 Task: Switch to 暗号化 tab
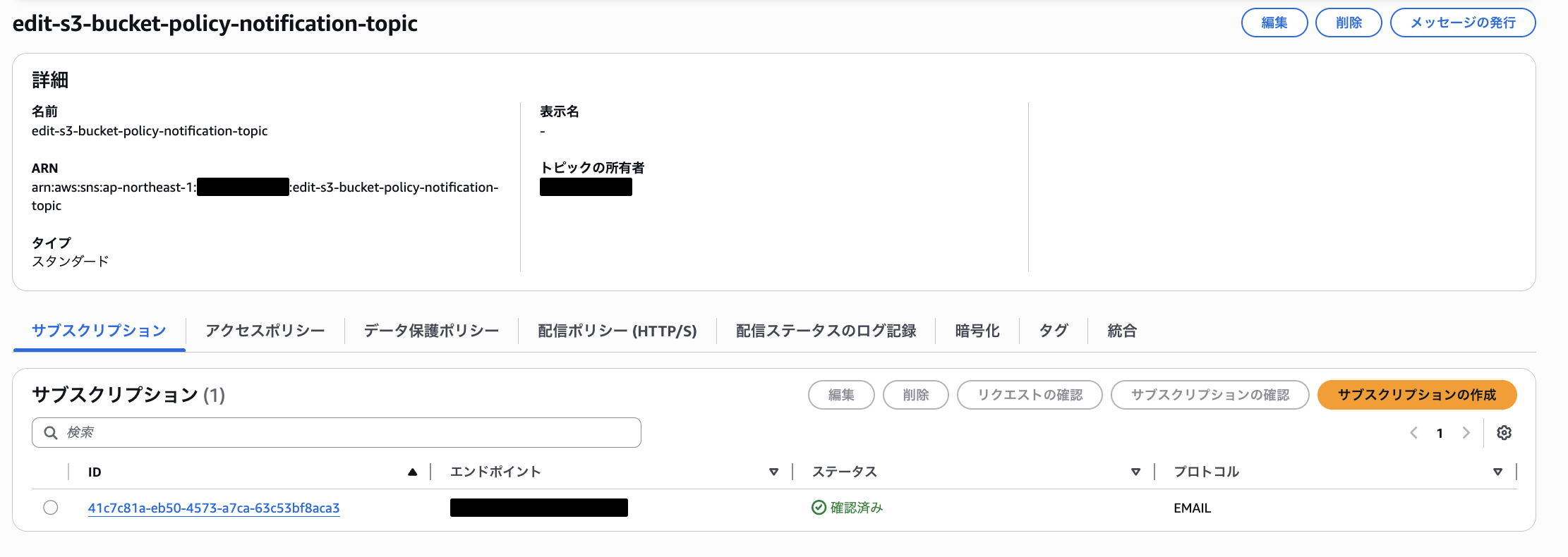point(977,331)
